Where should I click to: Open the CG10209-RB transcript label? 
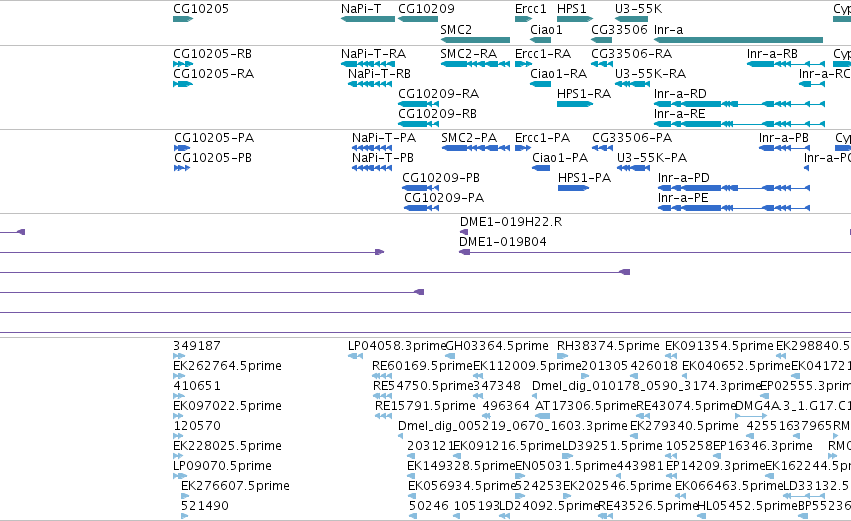[x=437, y=114]
